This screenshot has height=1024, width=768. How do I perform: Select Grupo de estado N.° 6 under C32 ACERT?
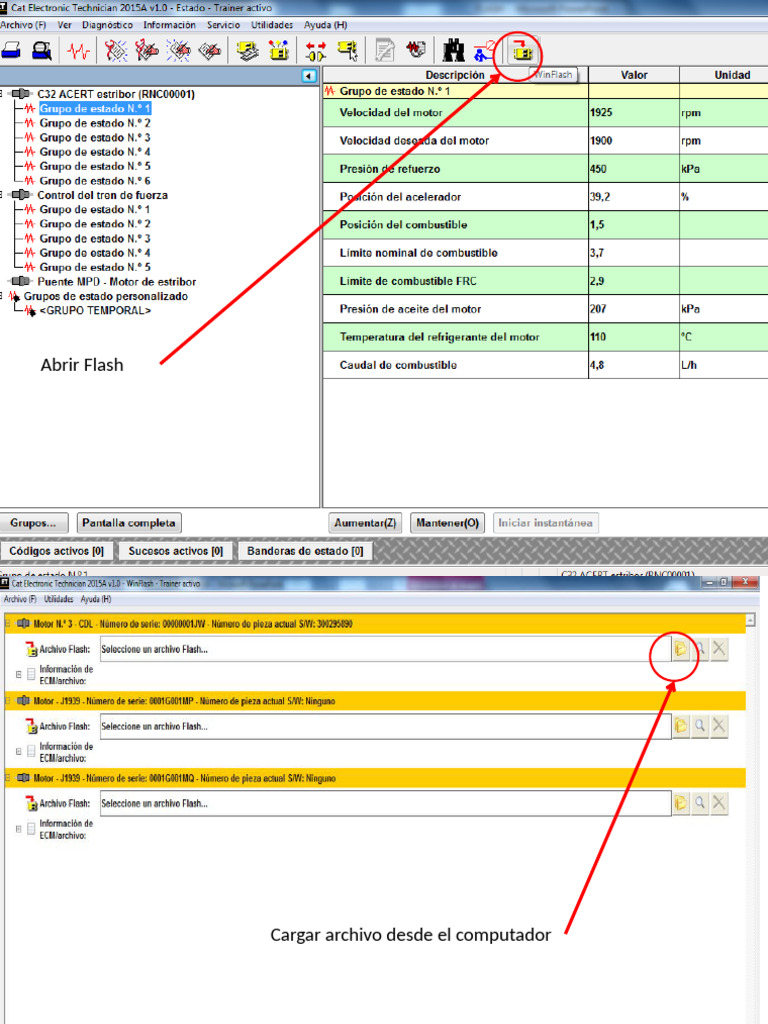click(95, 181)
